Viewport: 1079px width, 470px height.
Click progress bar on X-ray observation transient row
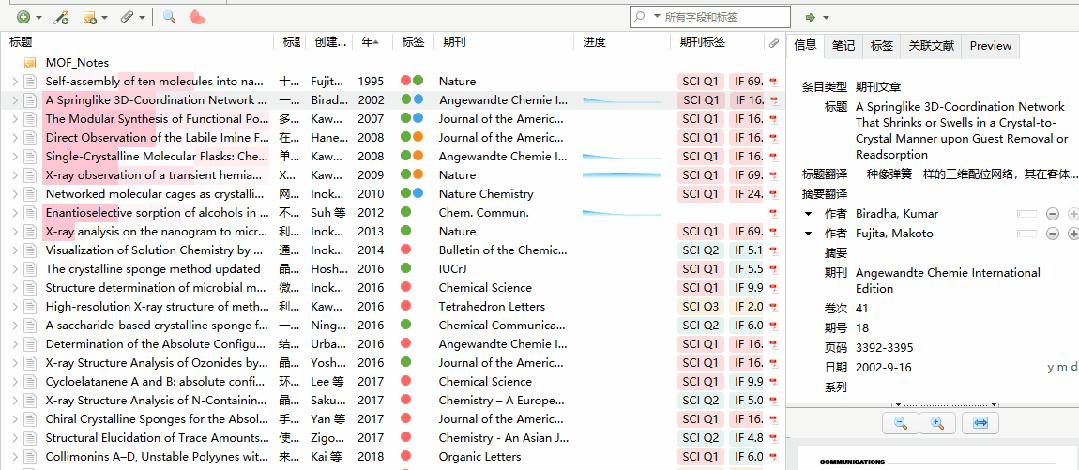(x=622, y=175)
